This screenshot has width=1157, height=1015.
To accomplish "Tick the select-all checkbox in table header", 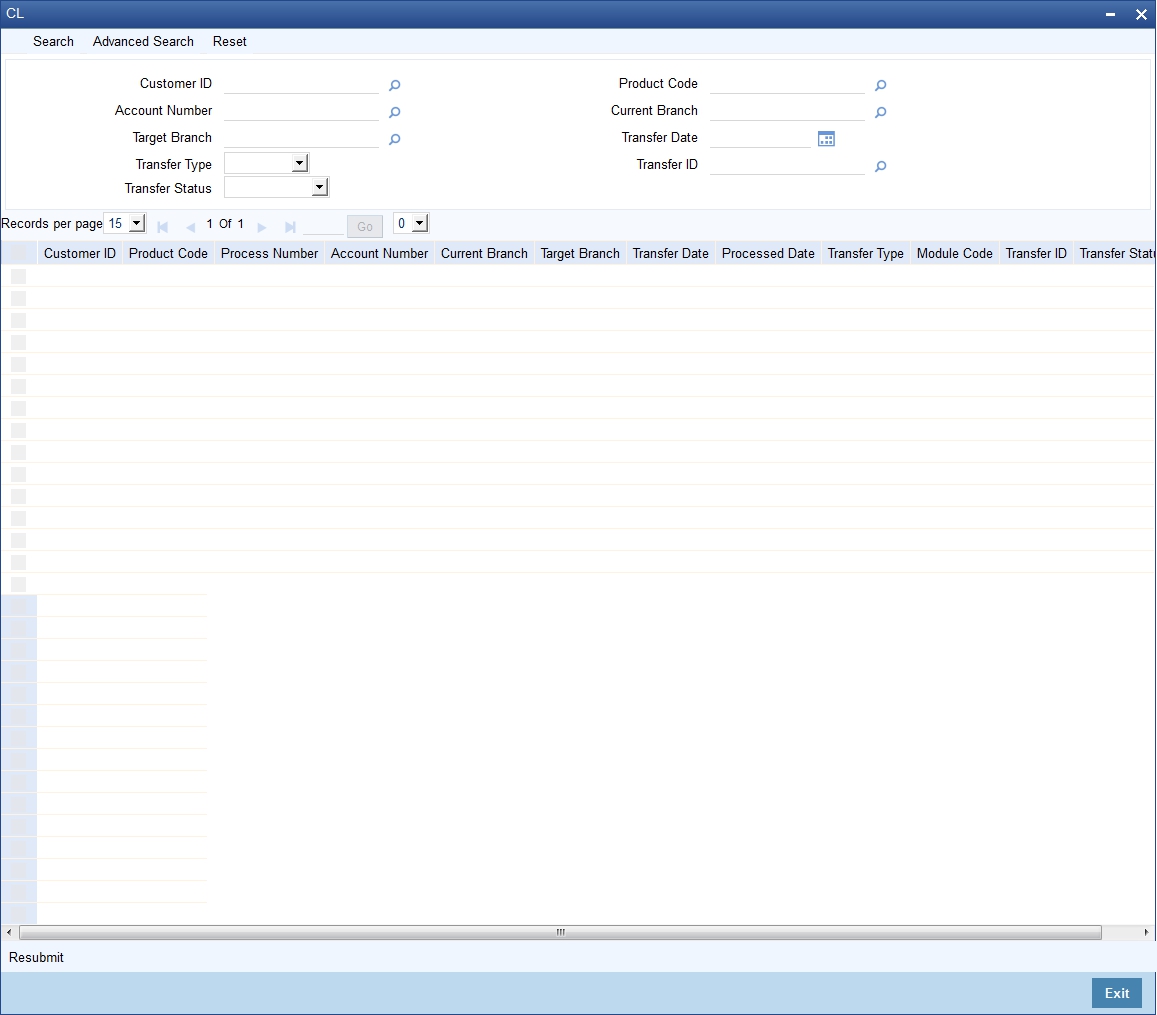I will pos(18,253).
